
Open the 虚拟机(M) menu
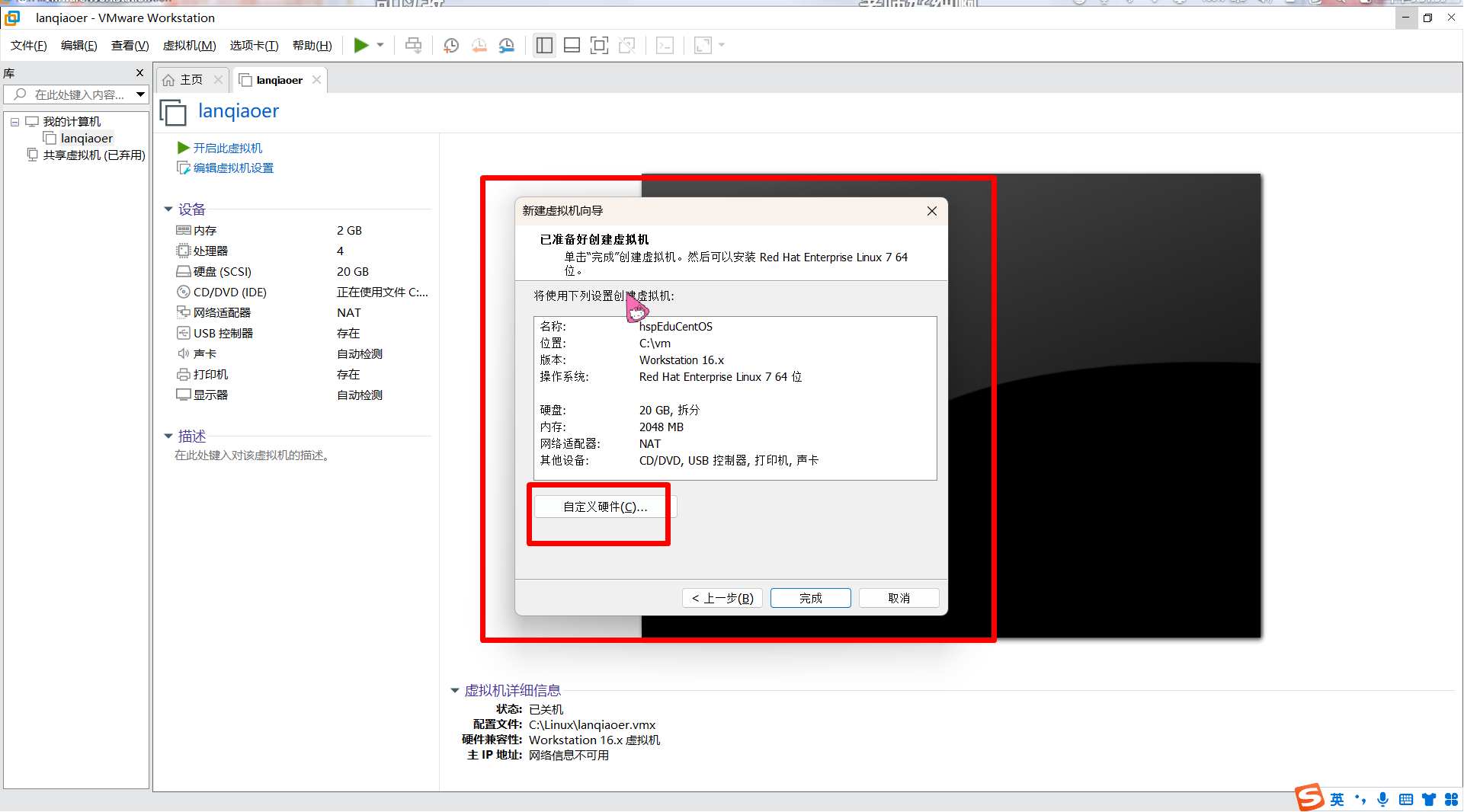190,46
